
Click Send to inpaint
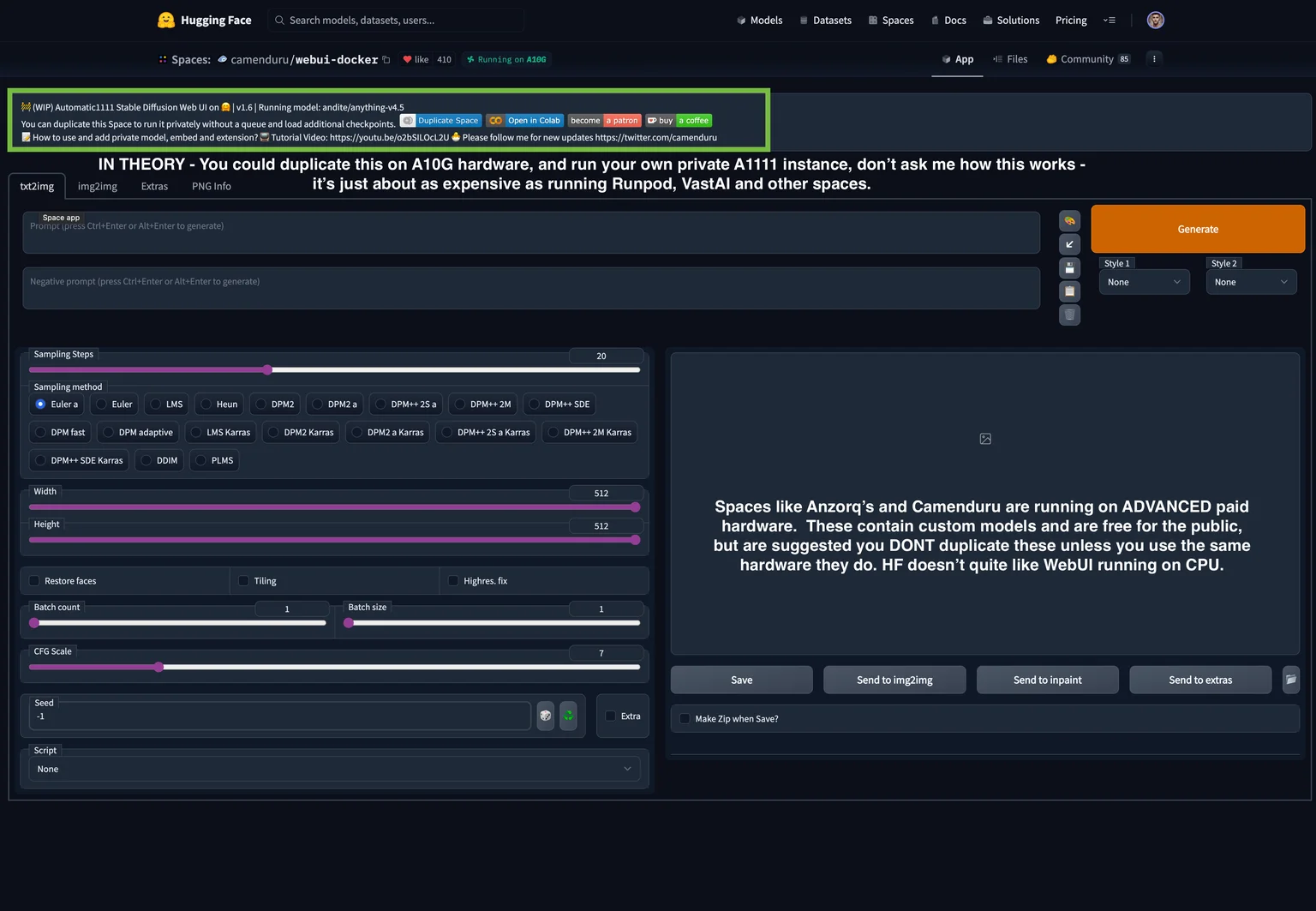(1048, 680)
